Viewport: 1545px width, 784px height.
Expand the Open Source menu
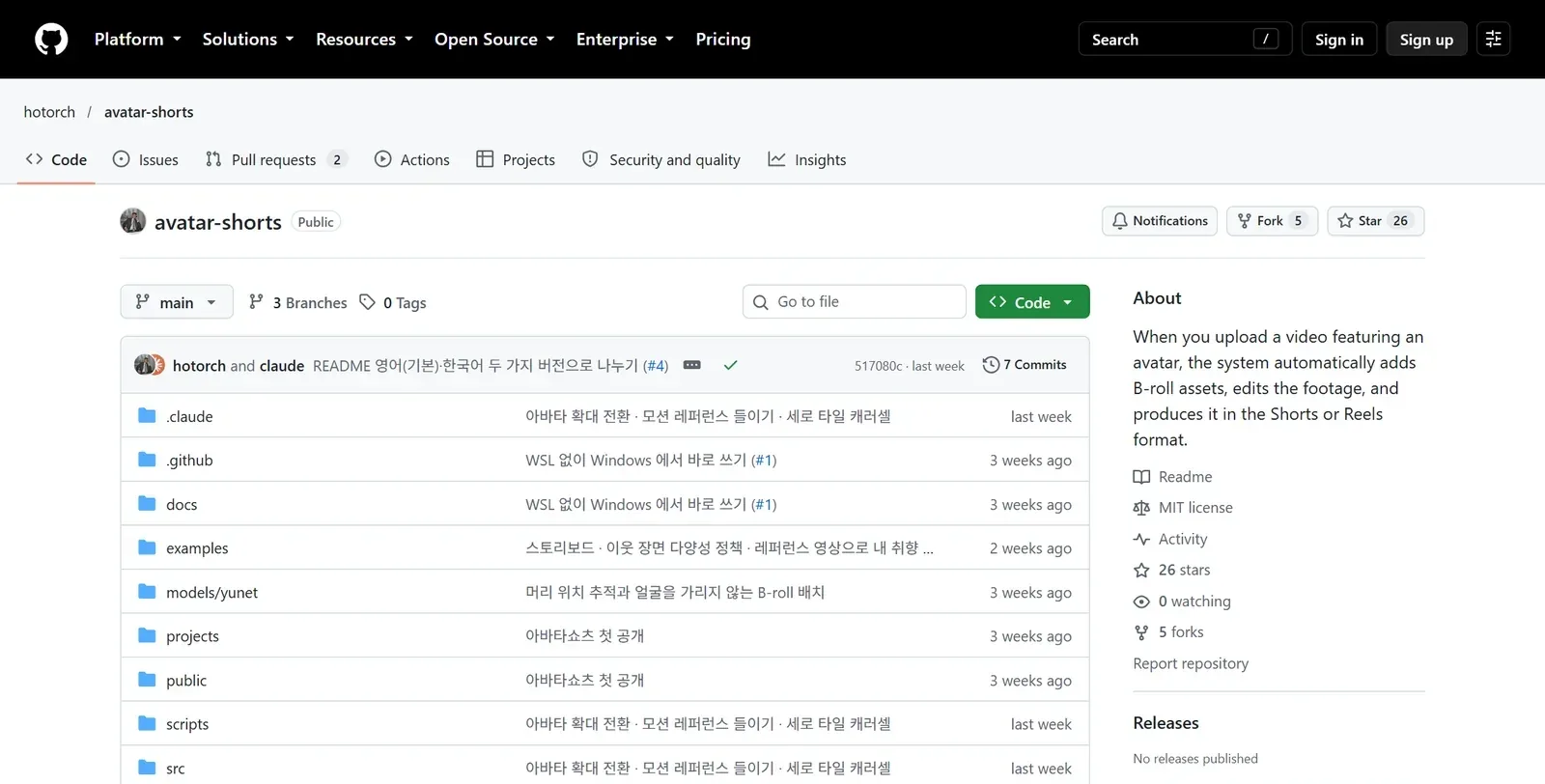click(x=495, y=40)
